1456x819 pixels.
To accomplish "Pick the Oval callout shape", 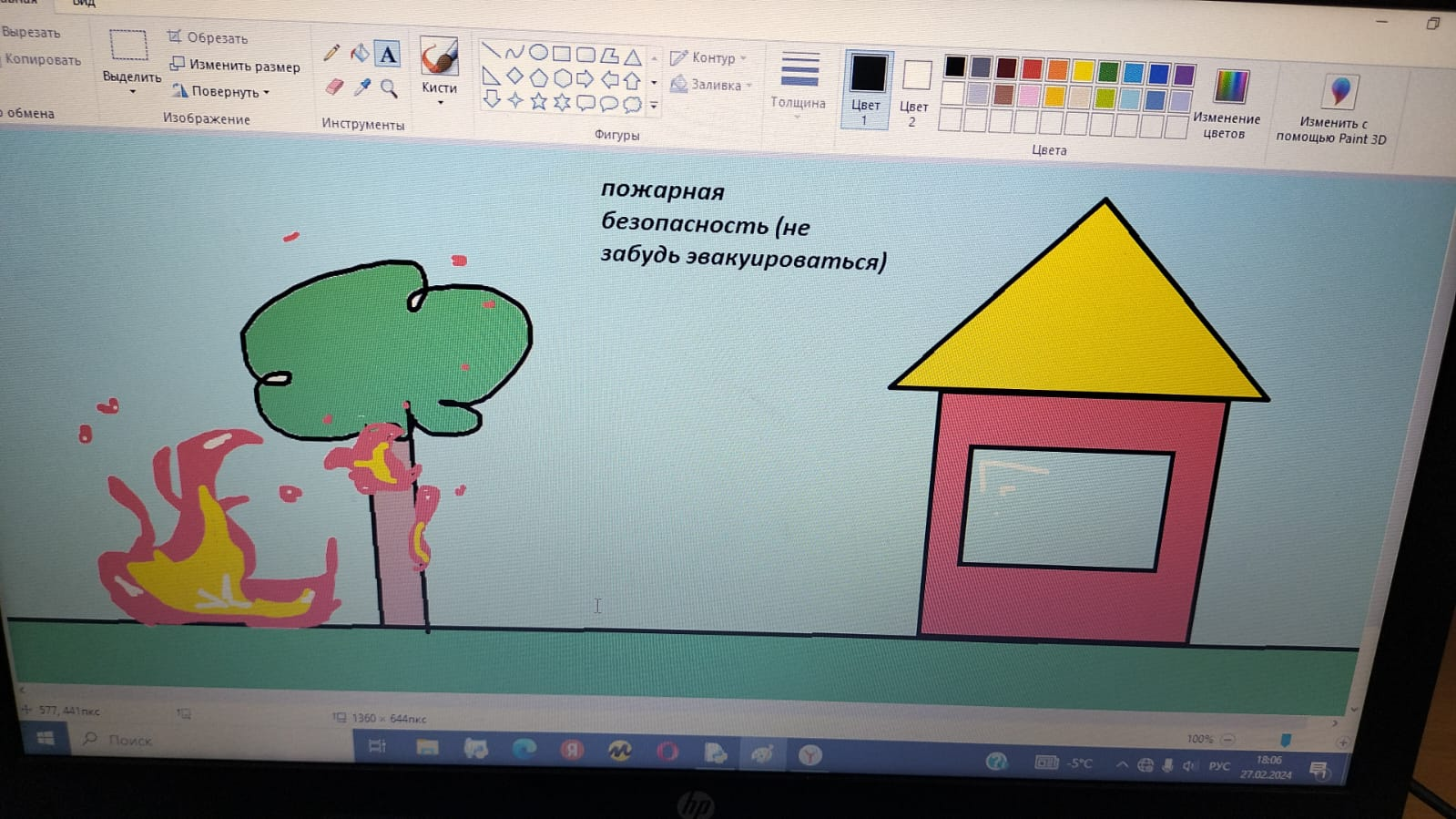I will (609, 104).
